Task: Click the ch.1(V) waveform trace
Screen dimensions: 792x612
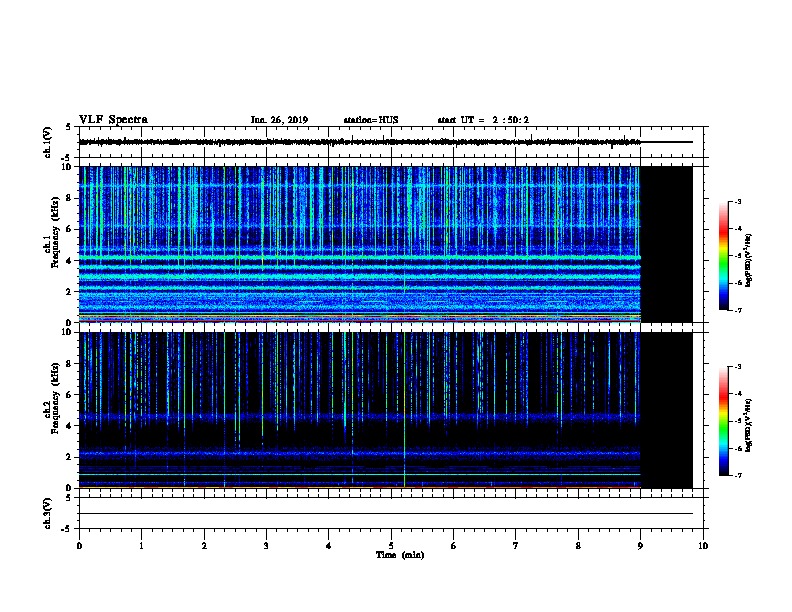Action: pos(385,142)
